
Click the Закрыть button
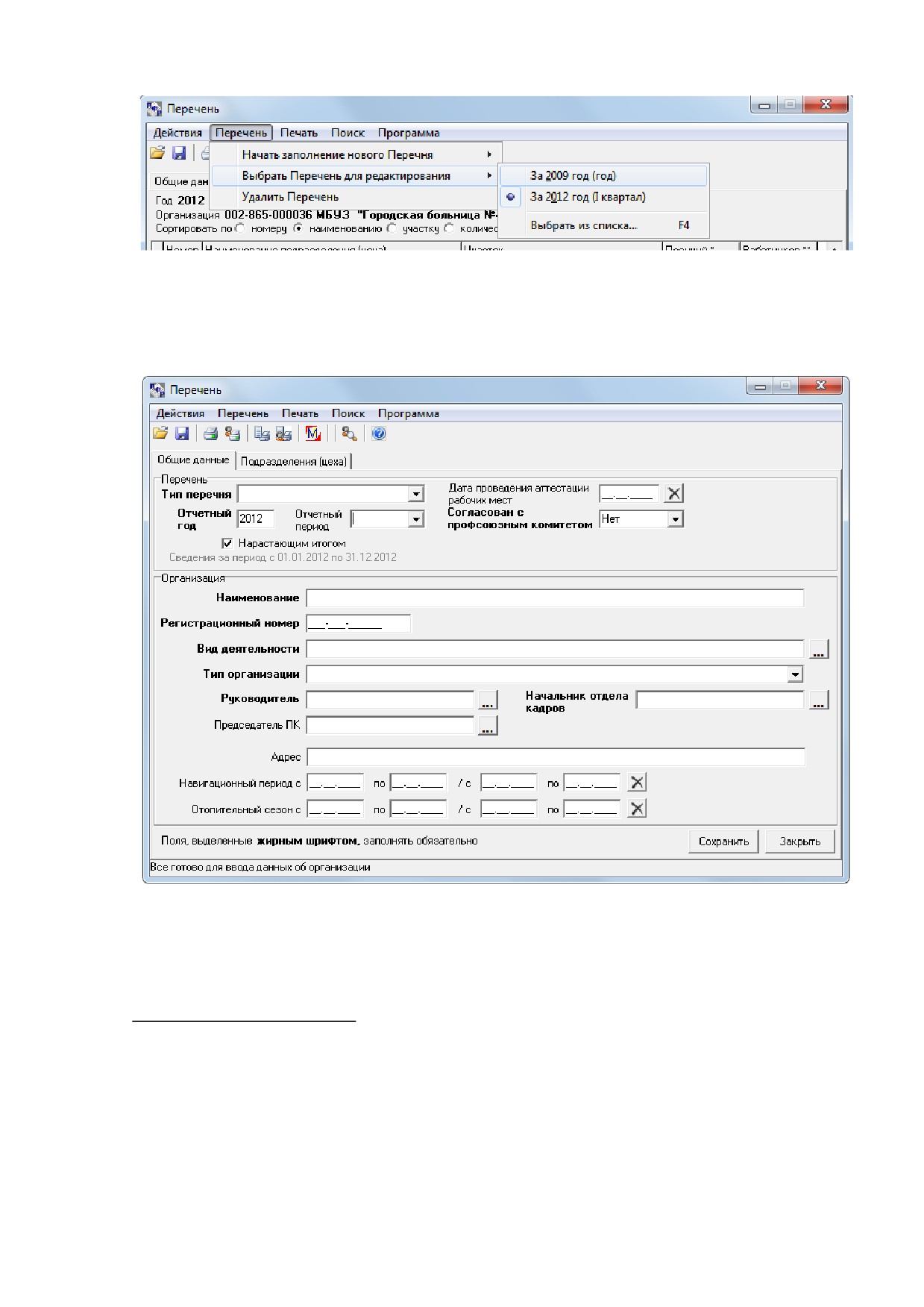click(800, 841)
